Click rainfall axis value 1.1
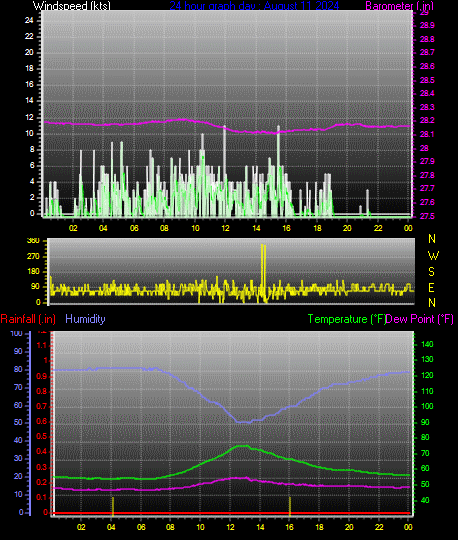This screenshot has height=540, width=458. point(42,345)
